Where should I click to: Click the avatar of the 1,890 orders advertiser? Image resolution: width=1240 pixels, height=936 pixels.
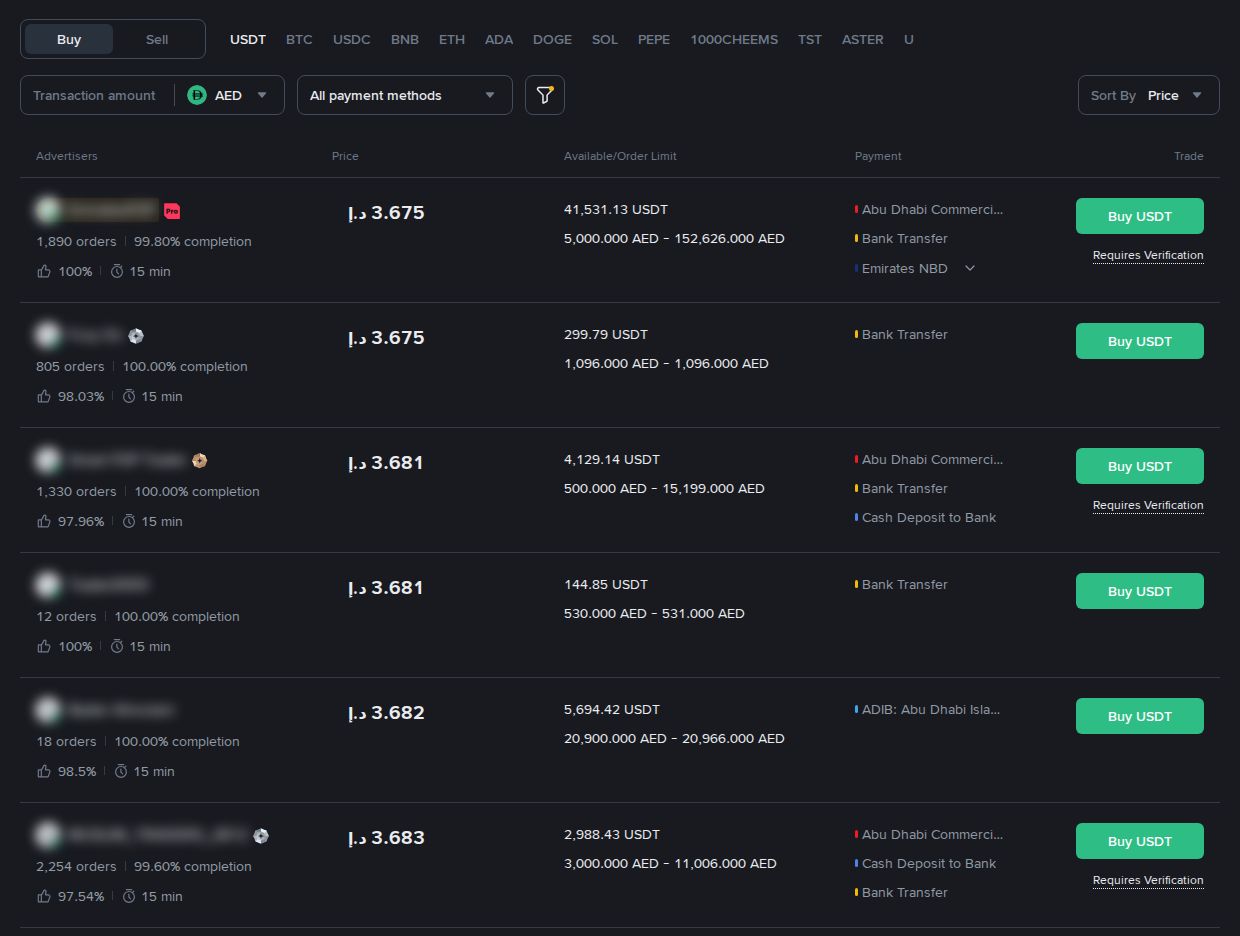coord(47,210)
